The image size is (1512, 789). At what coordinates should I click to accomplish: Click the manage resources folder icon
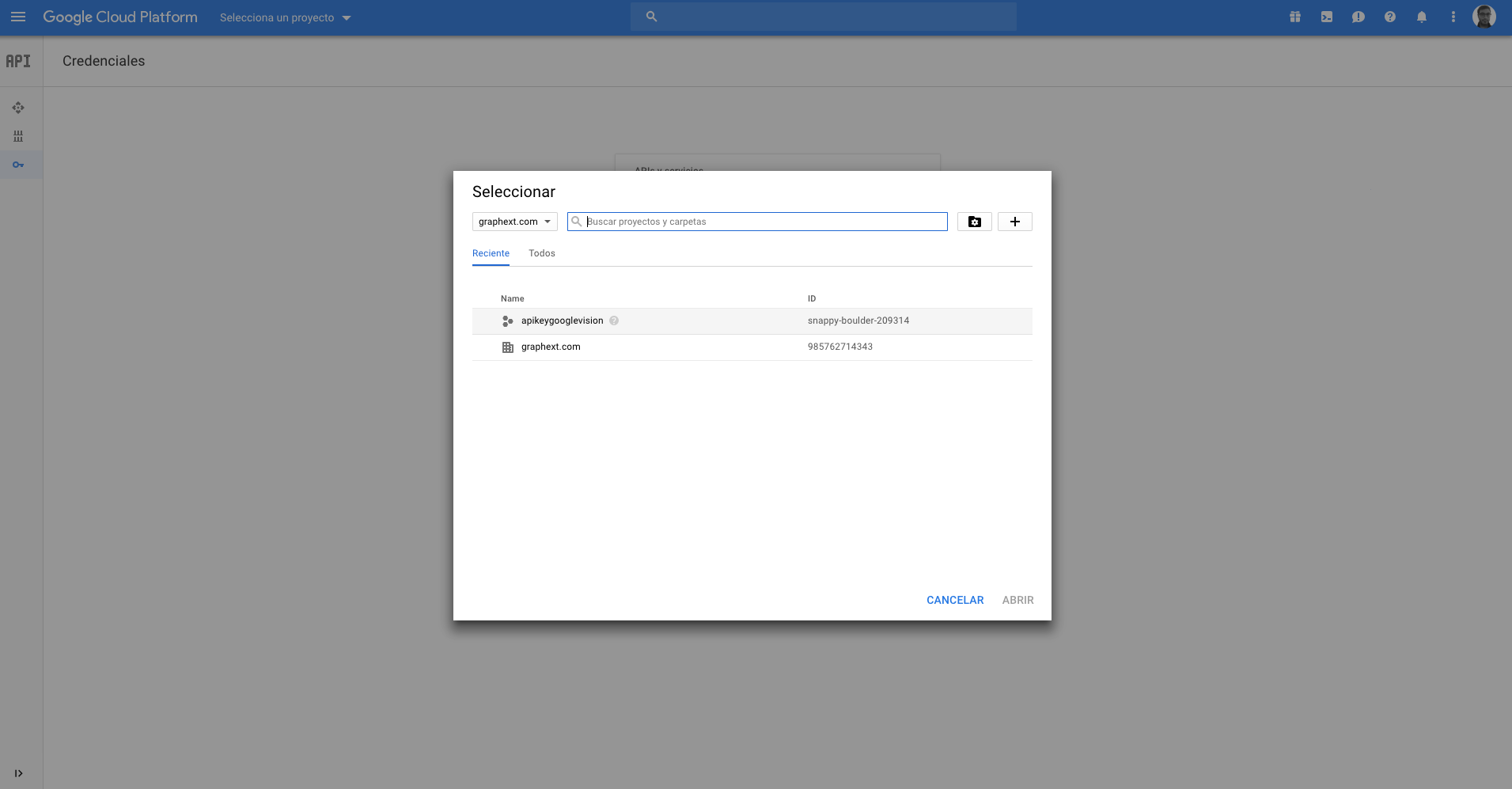click(x=975, y=222)
